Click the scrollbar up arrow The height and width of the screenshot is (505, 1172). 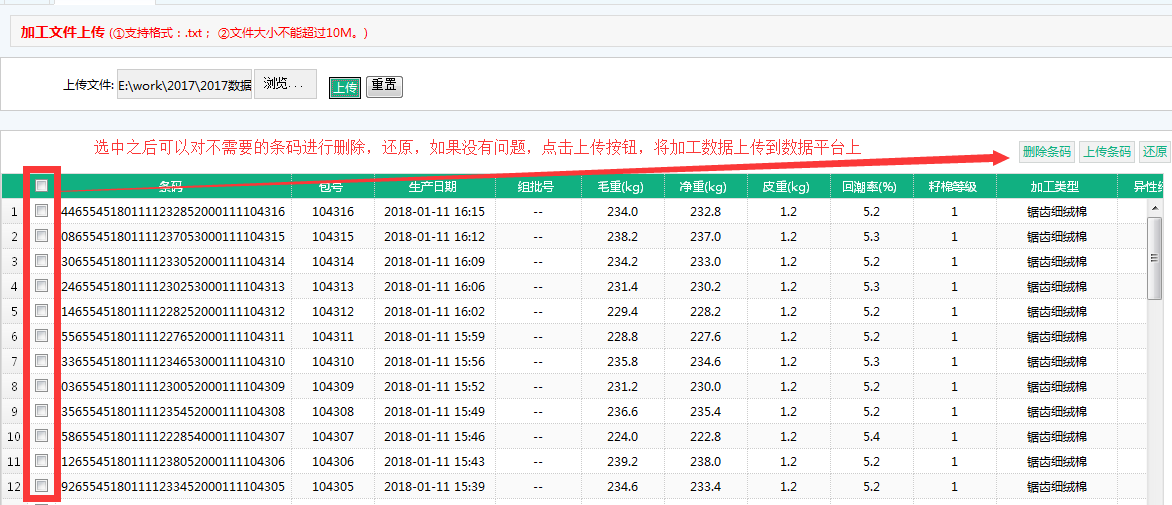click(1154, 208)
